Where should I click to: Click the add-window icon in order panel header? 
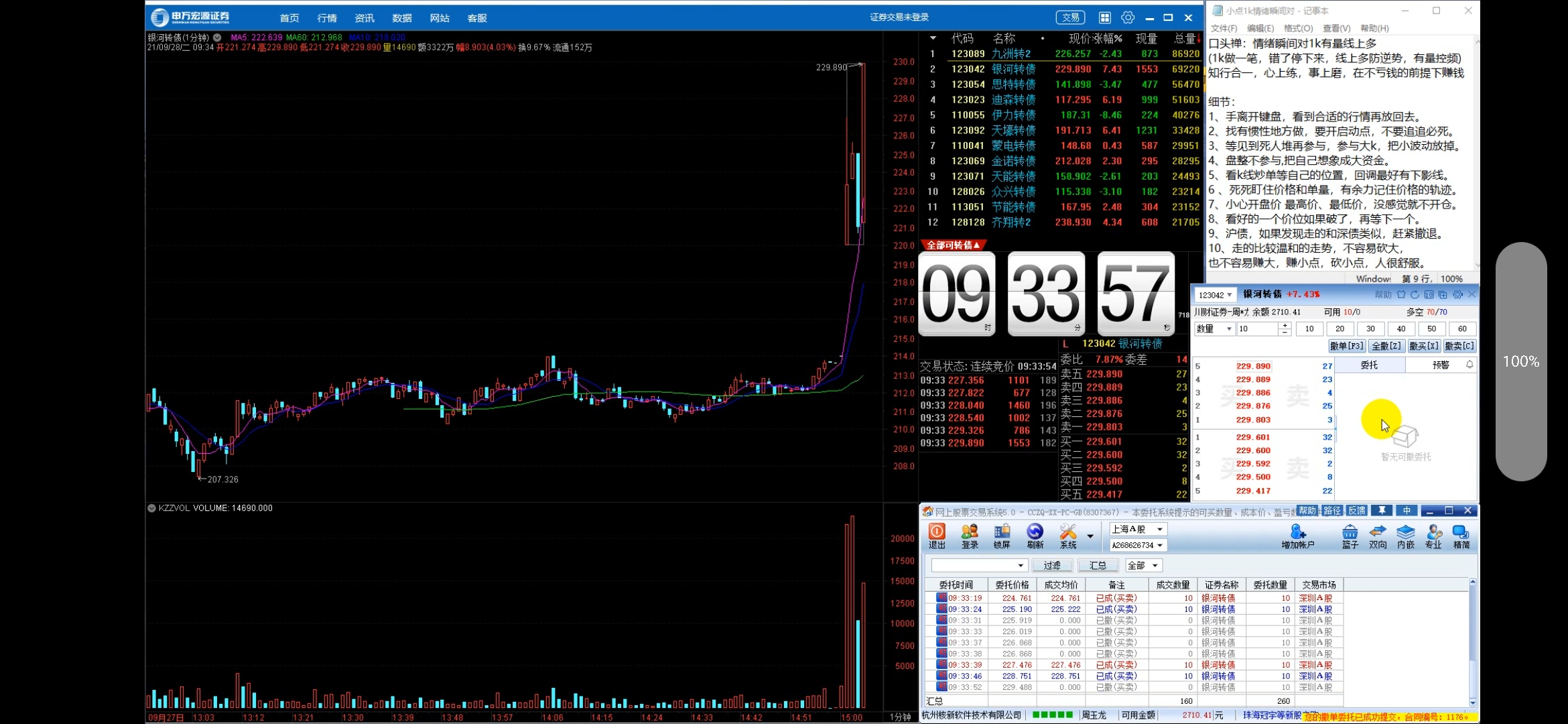(x=1443, y=294)
